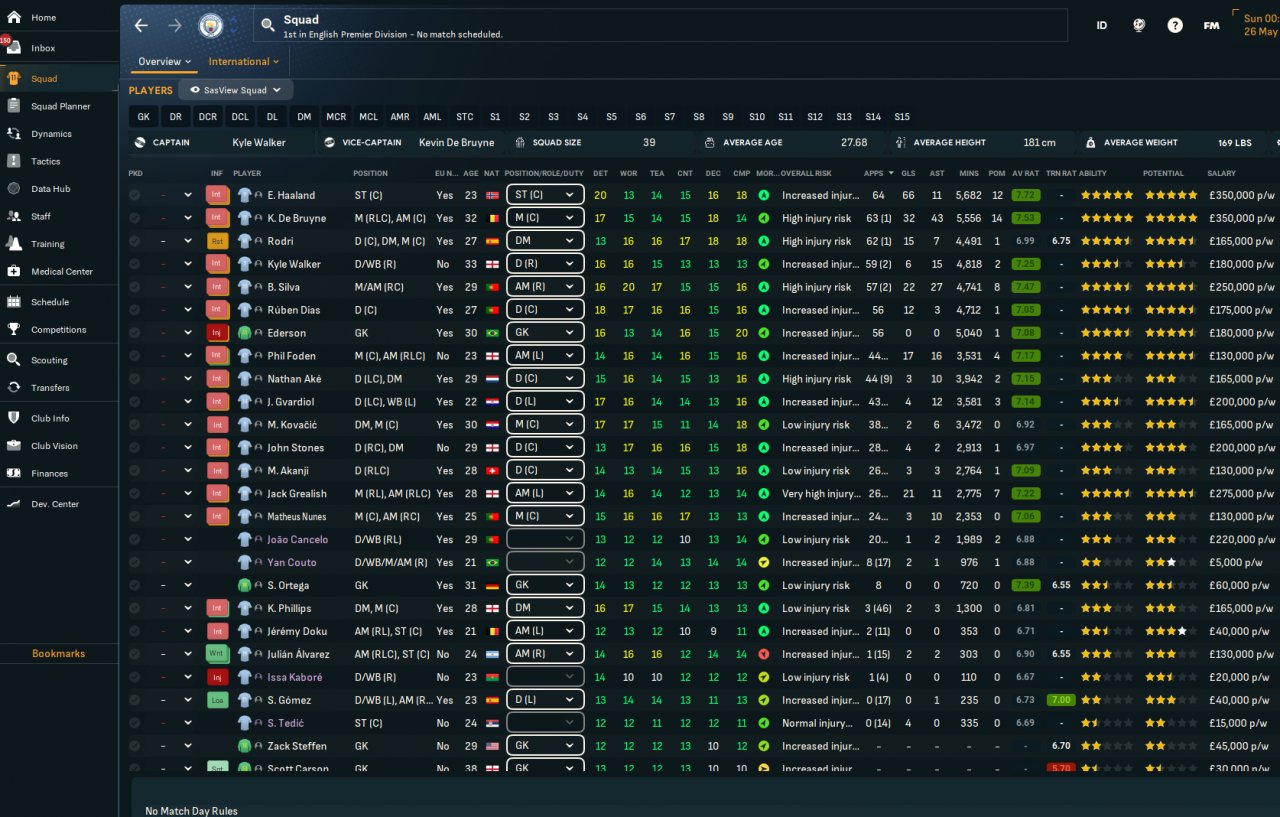Toggle the PKD pick circle for K. De Bruyne
This screenshot has height=817, width=1280.
click(135, 218)
